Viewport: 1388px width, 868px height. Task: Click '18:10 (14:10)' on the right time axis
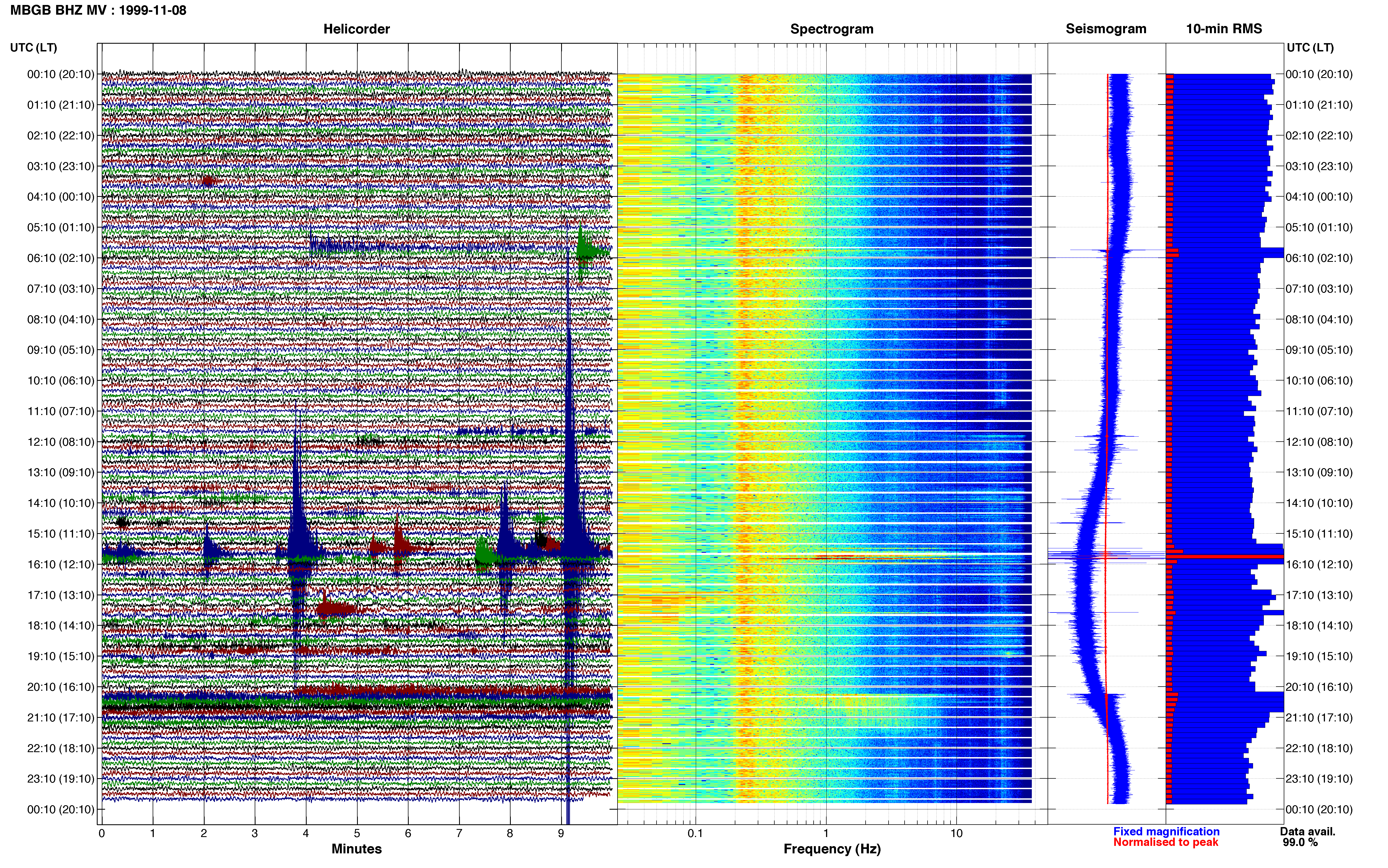[1319, 626]
